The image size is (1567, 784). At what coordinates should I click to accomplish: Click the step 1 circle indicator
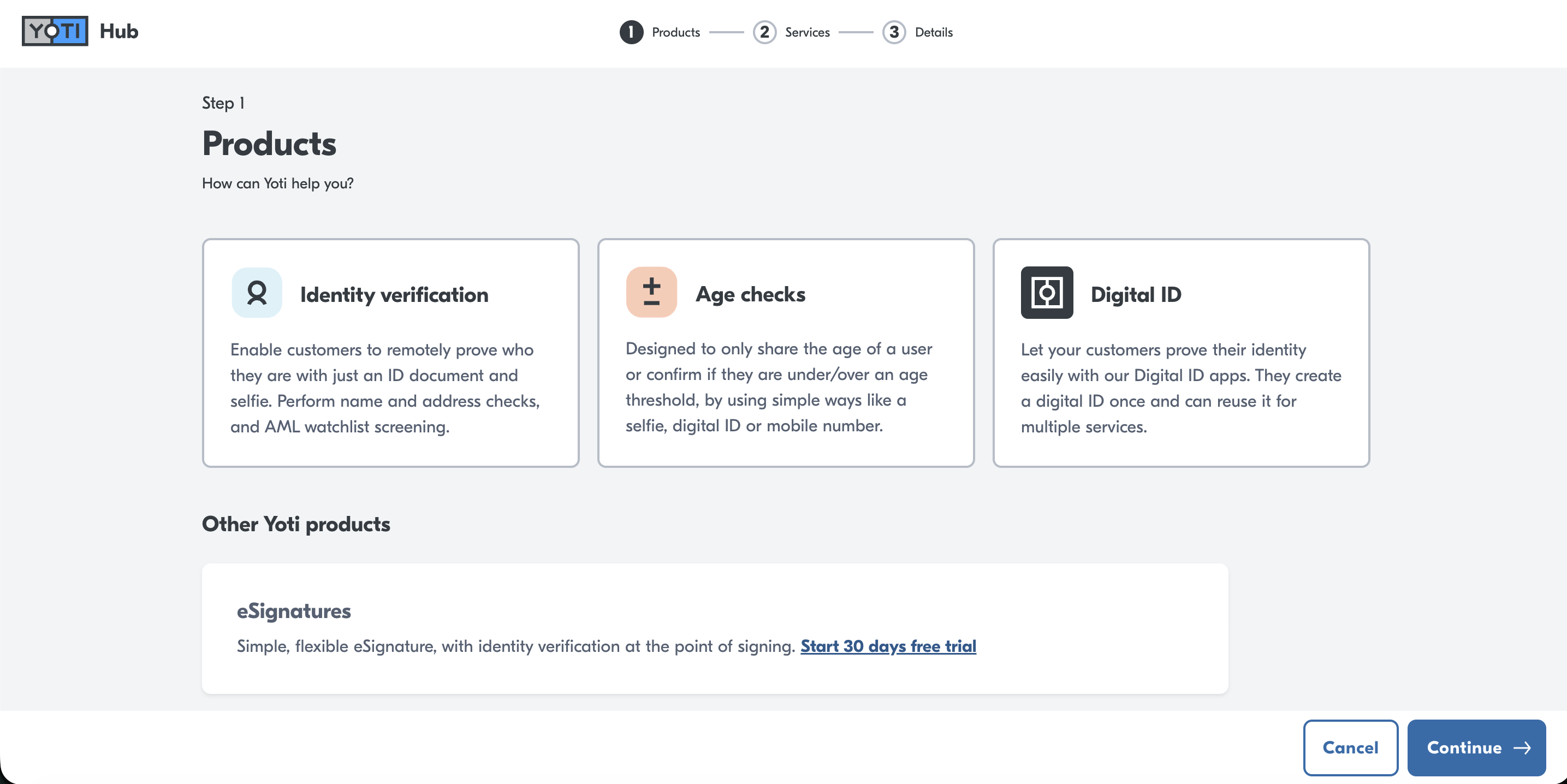[x=631, y=32]
